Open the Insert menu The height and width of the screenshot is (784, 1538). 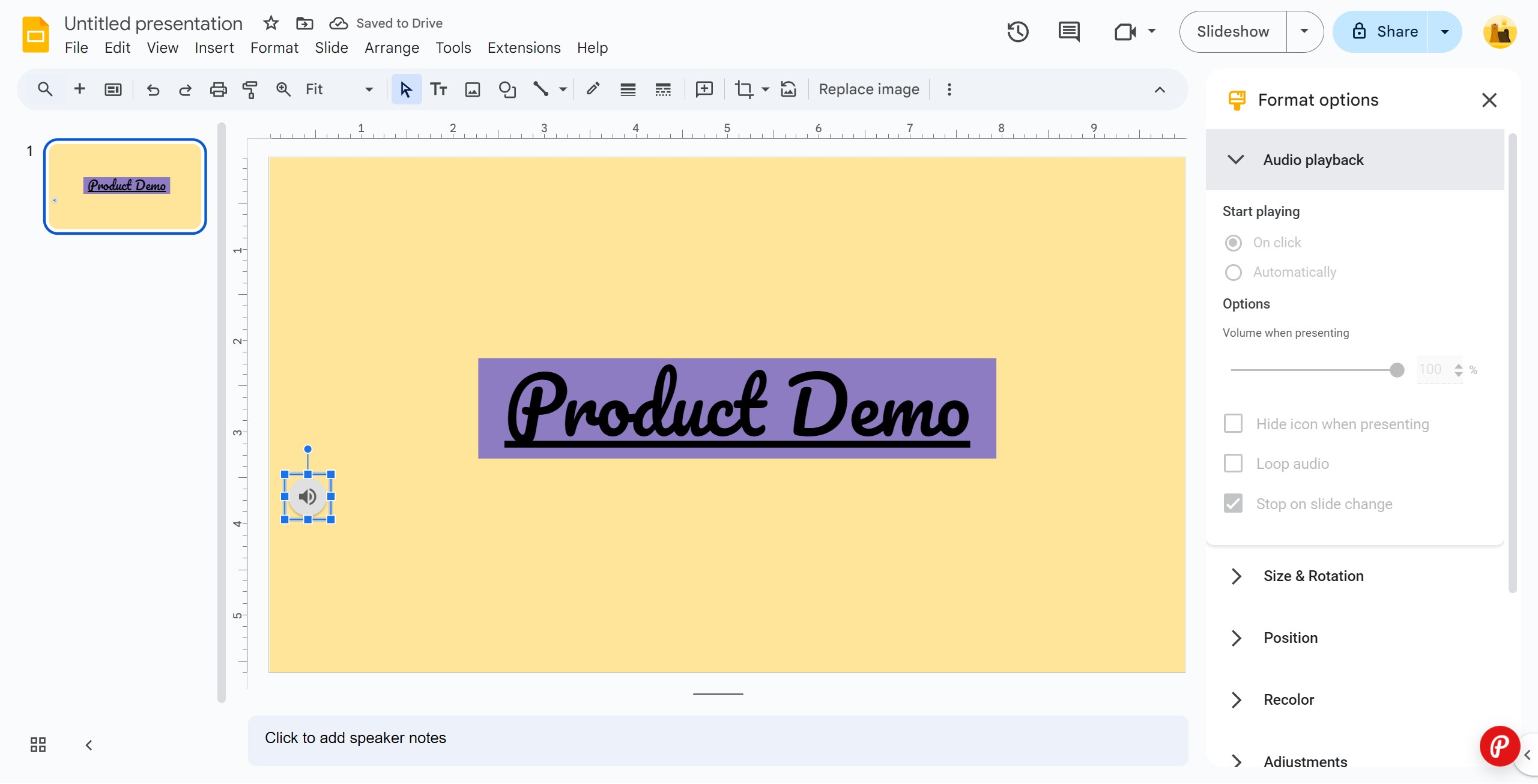point(214,47)
